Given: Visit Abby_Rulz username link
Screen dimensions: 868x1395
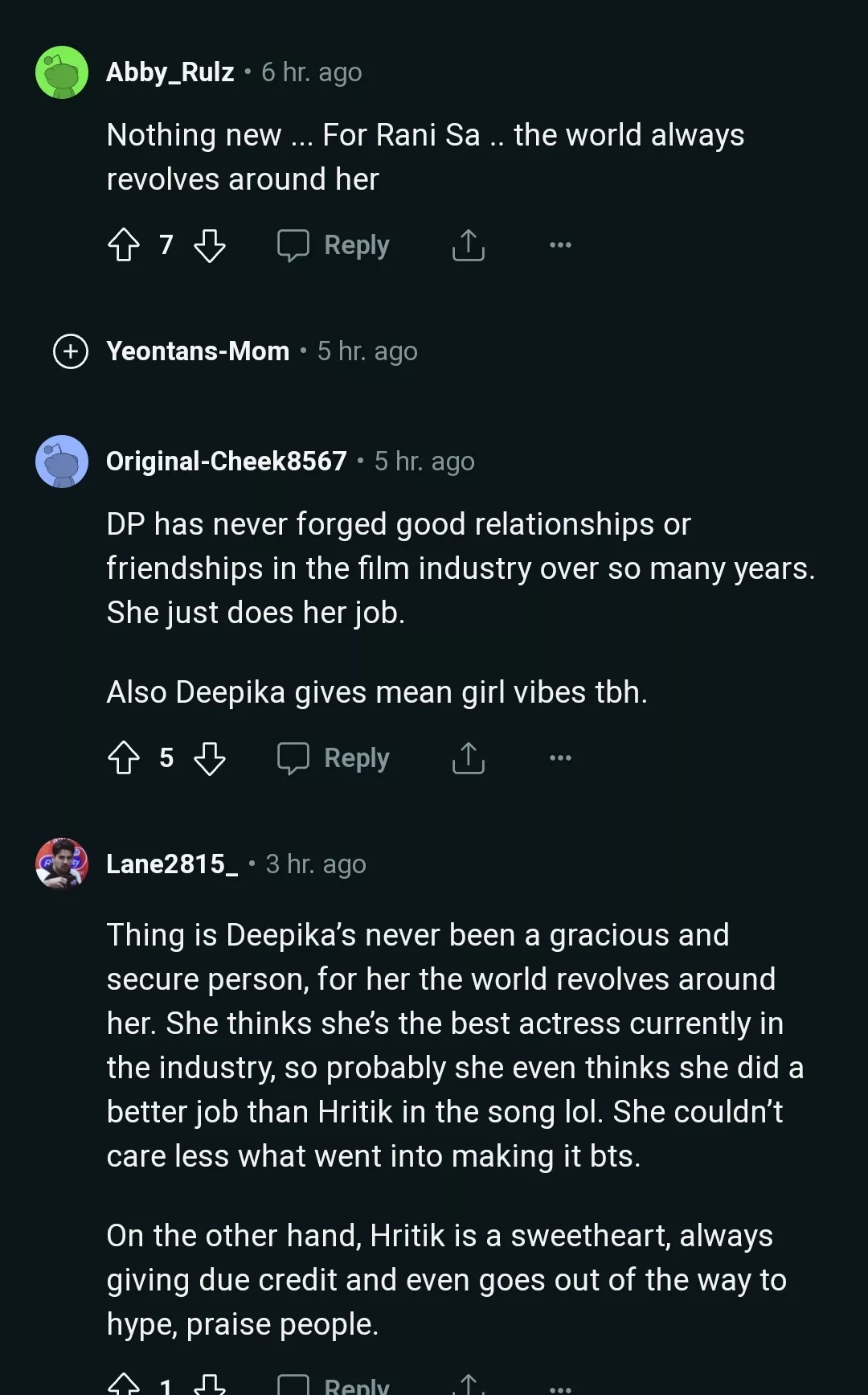Looking at the screenshot, I should pyautogui.click(x=170, y=72).
